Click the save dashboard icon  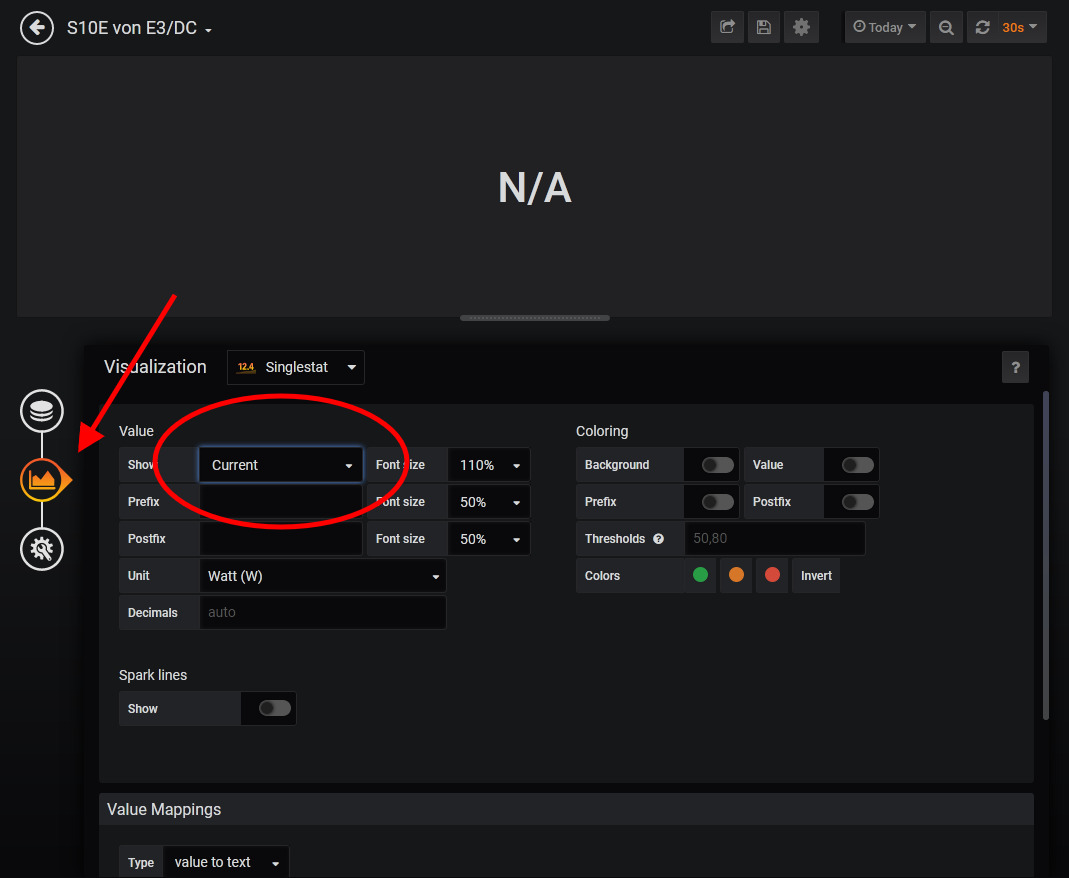(764, 28)
